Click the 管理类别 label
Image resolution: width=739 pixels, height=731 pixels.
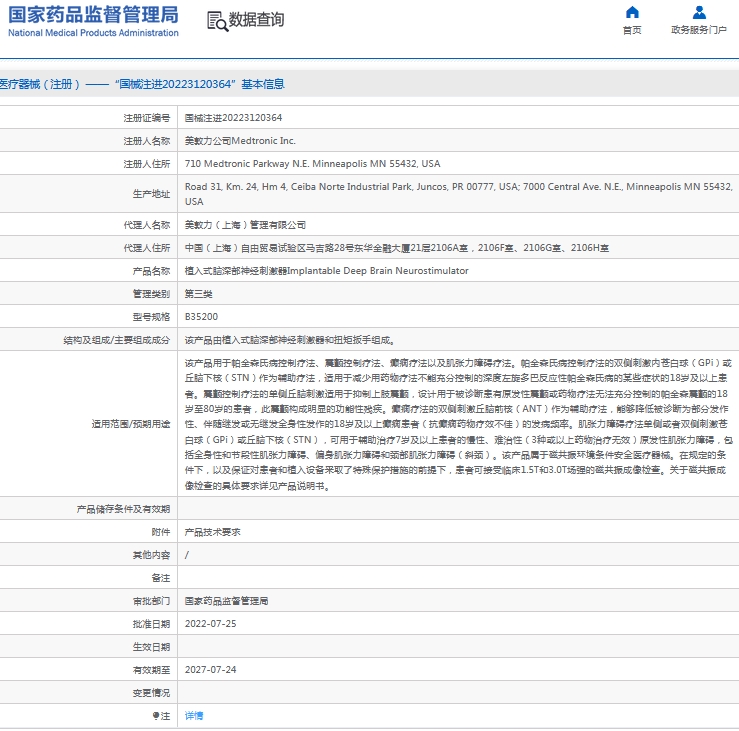151,294
